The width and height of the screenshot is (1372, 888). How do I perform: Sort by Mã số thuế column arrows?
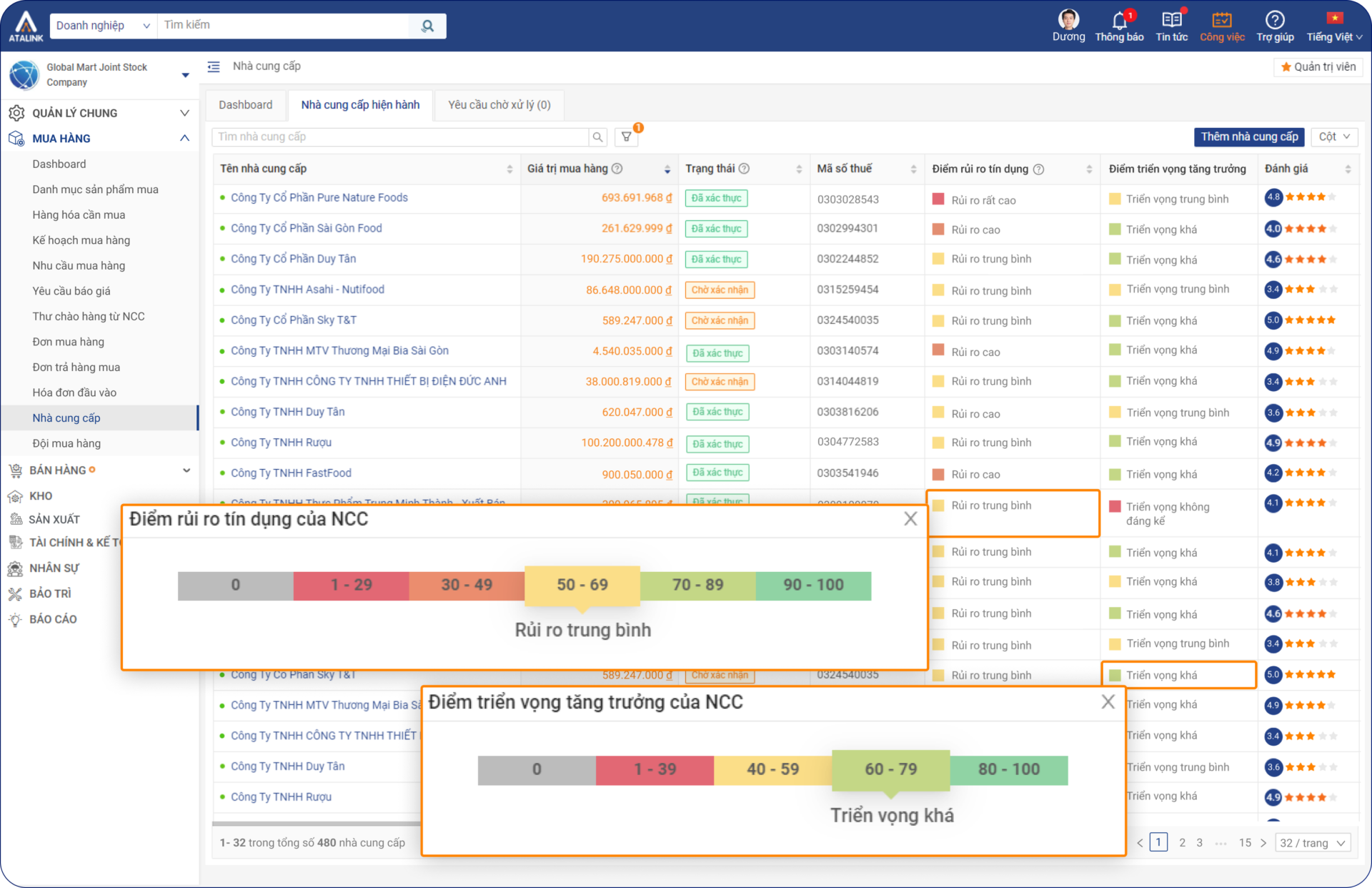point(913,169)
